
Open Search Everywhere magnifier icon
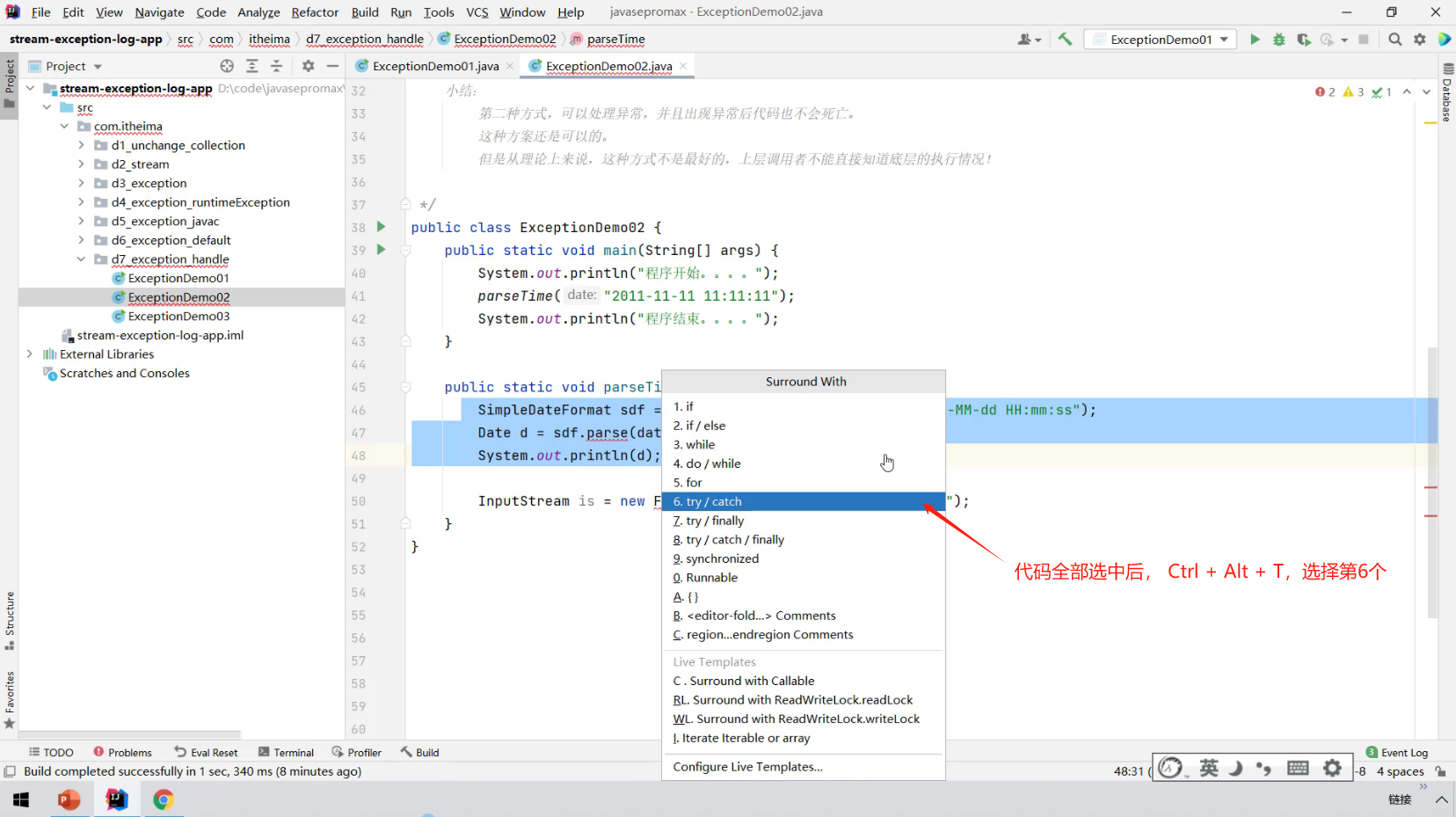(1395, 40)
